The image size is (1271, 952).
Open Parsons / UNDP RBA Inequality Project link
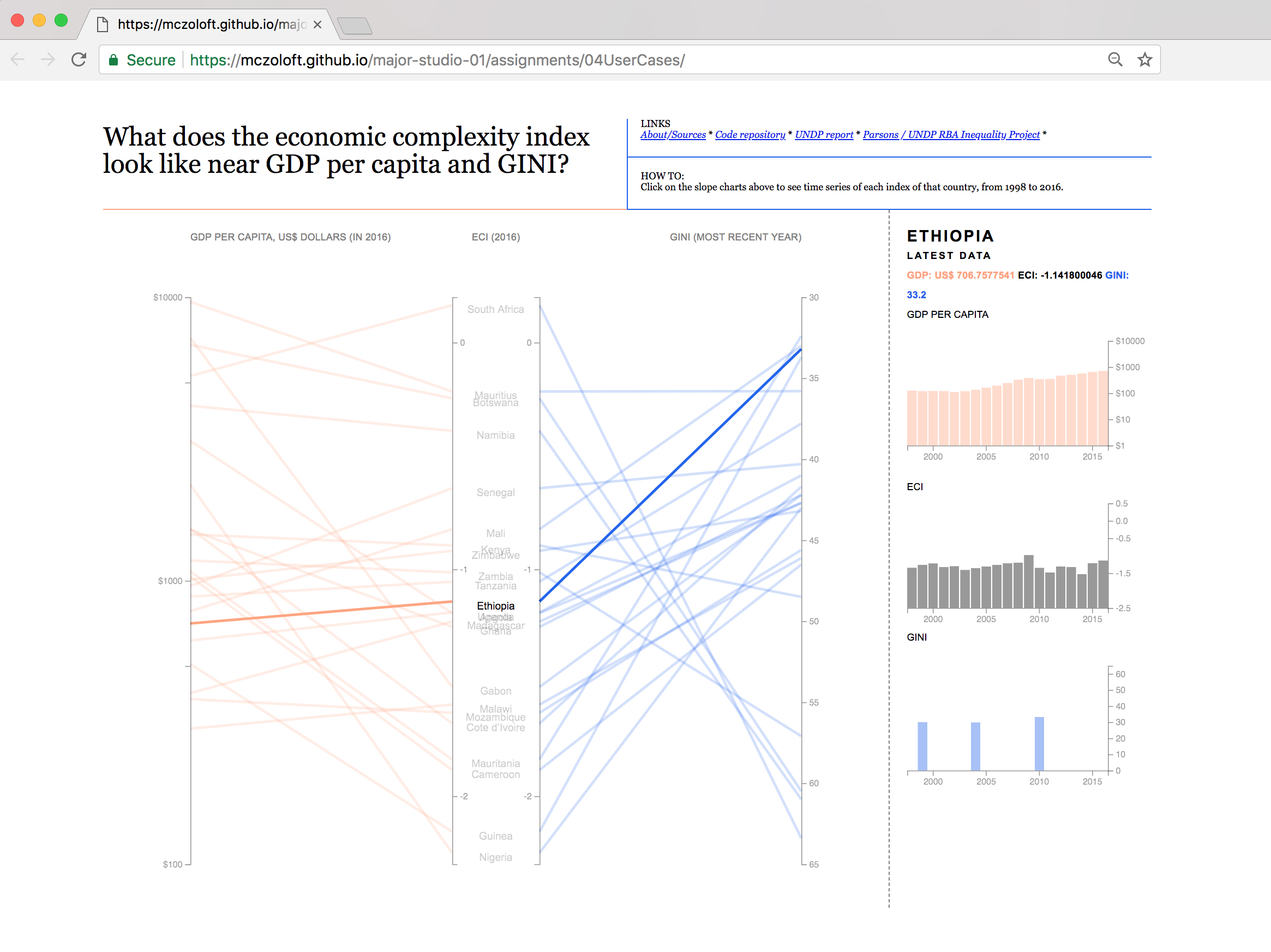pyautogui.click(x=951, y=134)
